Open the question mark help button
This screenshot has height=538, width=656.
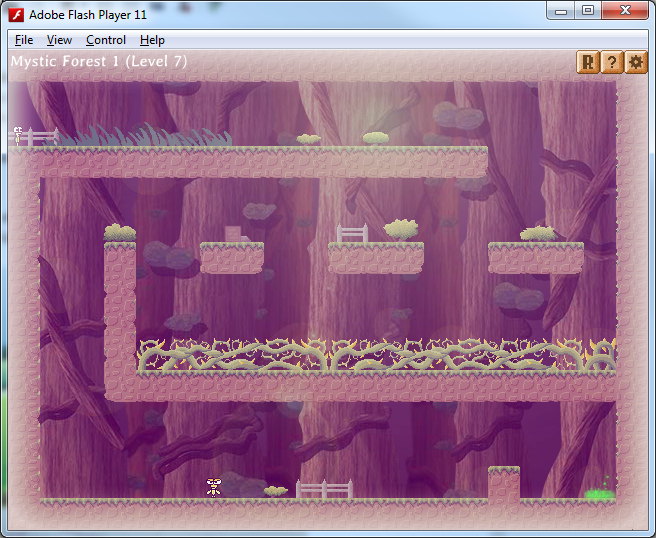612,63
